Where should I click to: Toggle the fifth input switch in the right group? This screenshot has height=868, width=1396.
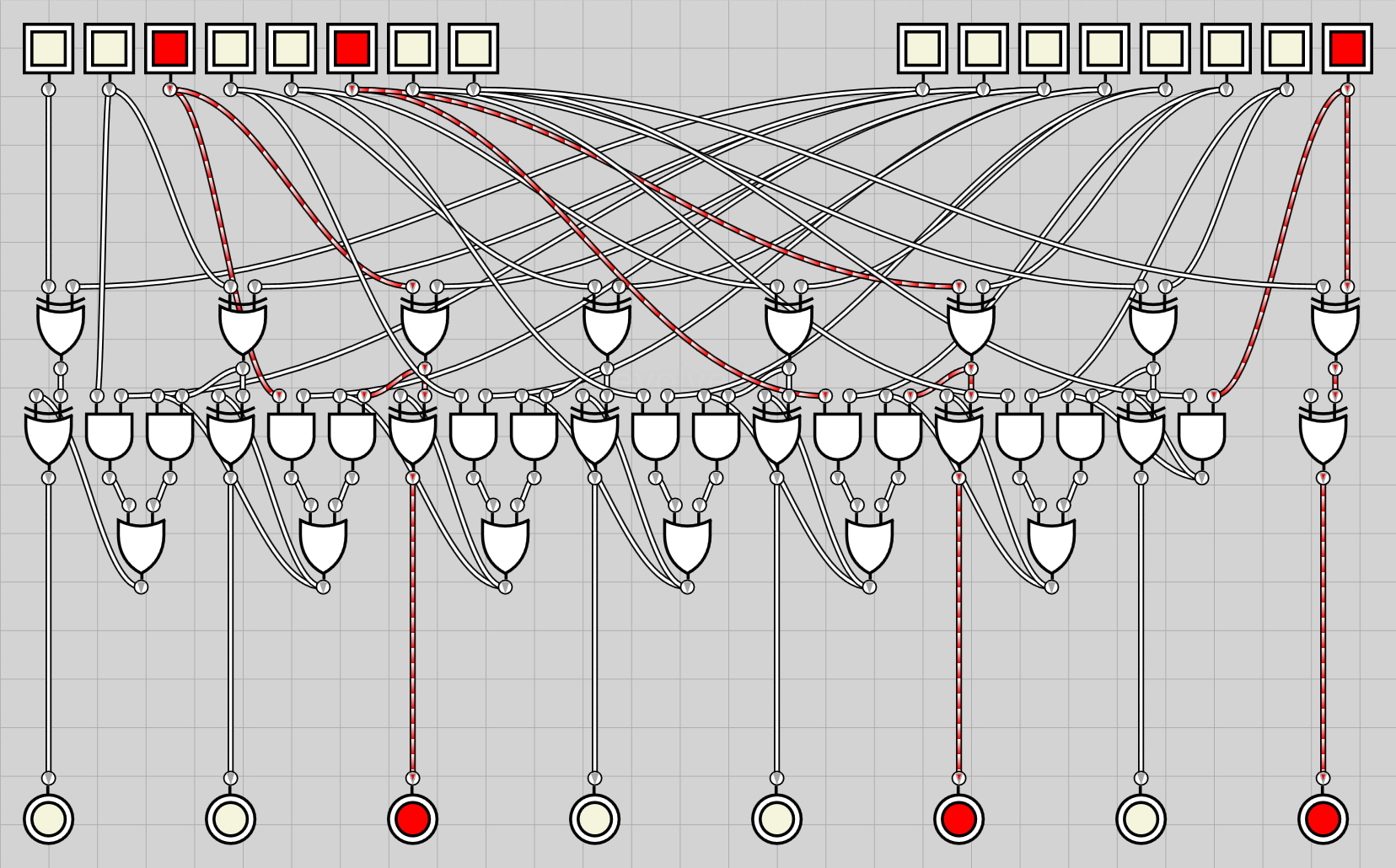pyautogui.click(x=1165, y=49)
